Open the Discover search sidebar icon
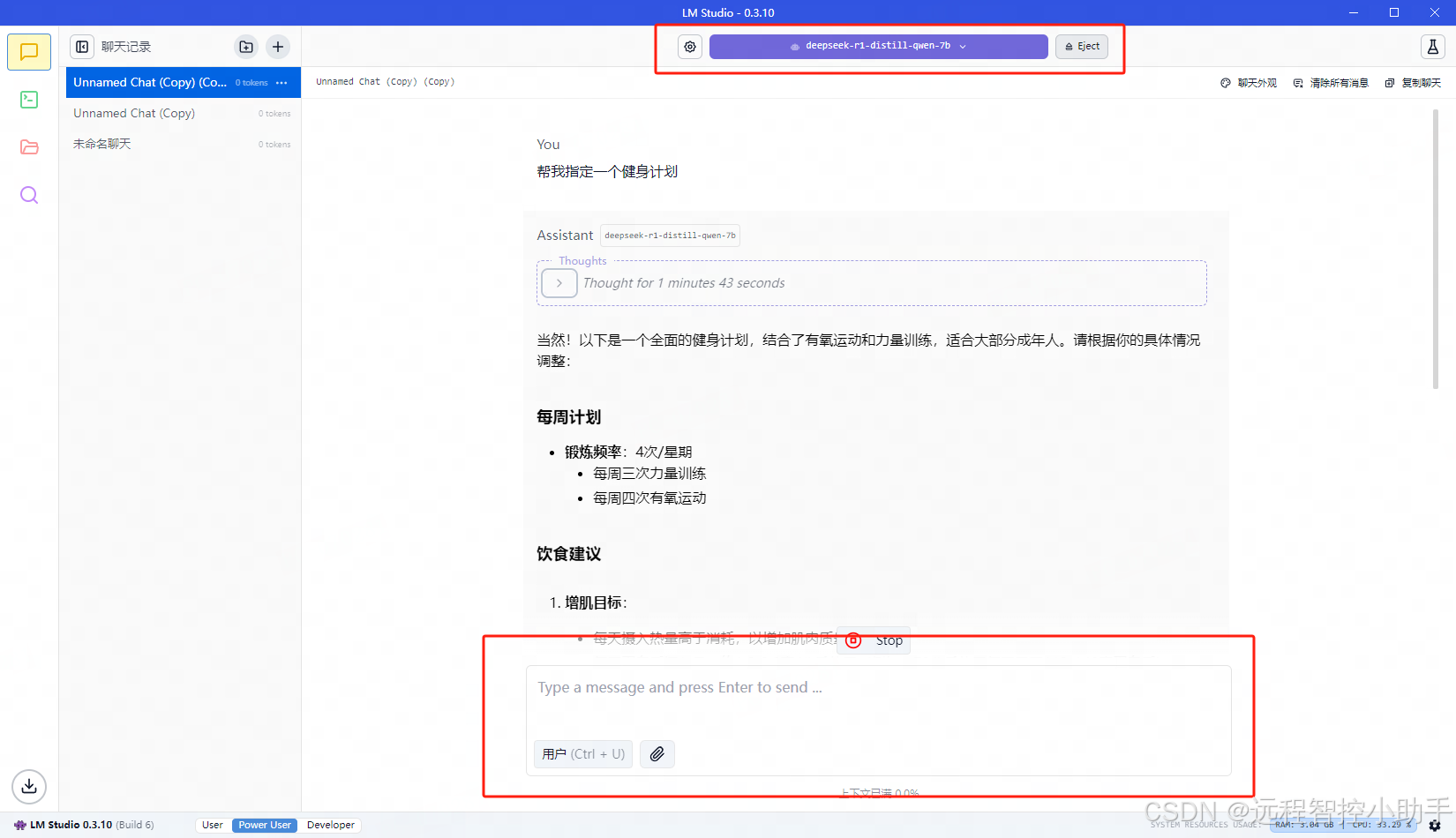 tap(29, 195)
